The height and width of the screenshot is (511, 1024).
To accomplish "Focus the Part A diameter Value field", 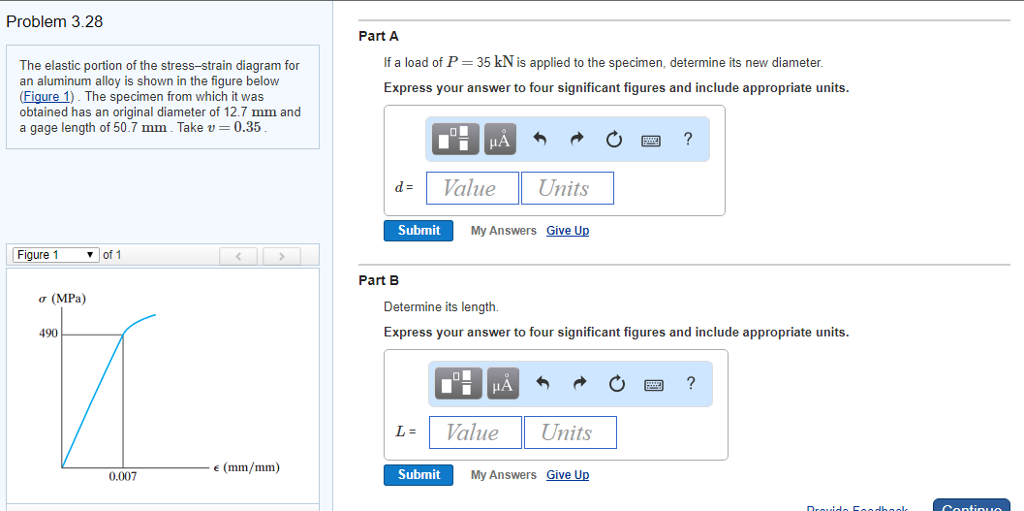I will 472,188.
